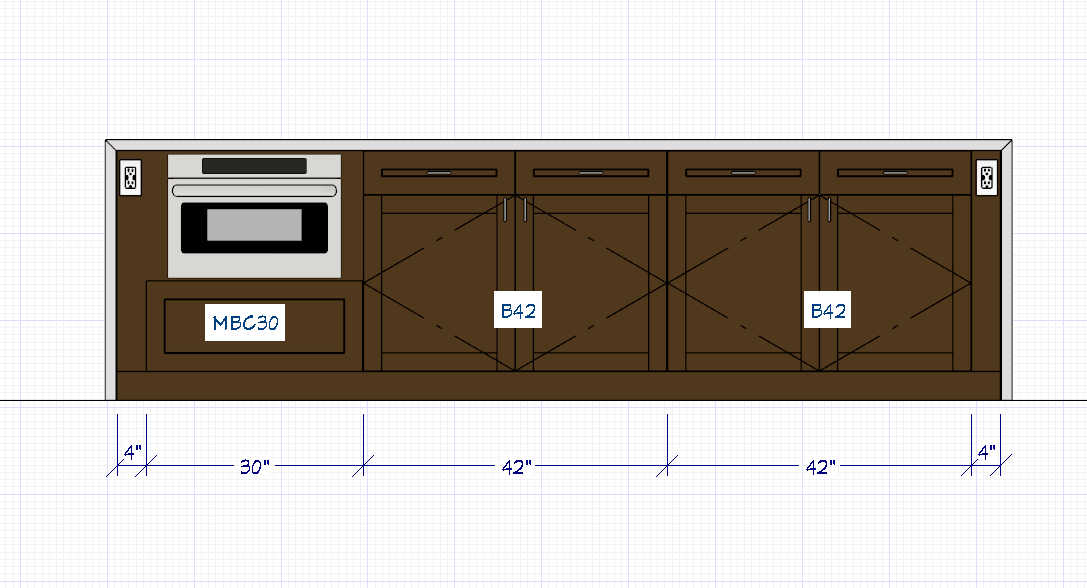Select the left electrical outlet

click(130, 178)
